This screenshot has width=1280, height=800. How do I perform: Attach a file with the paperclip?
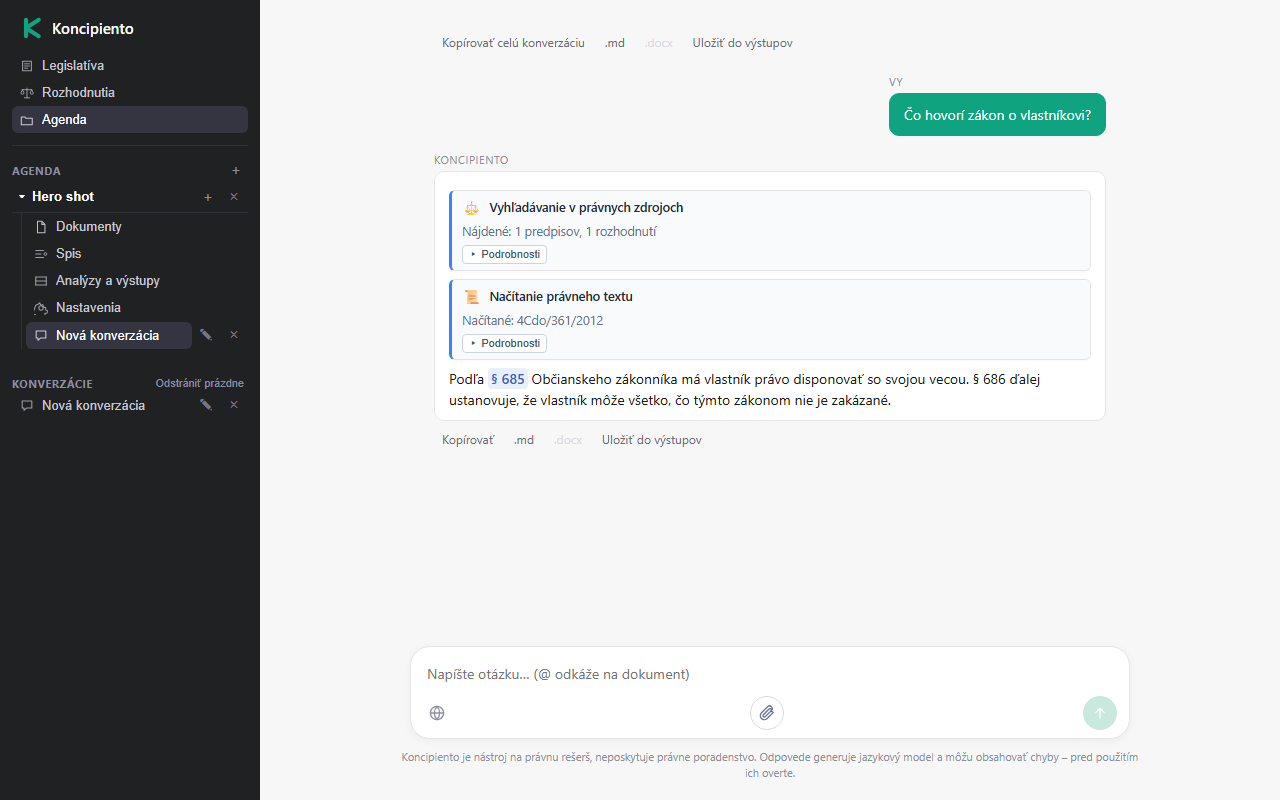click(767, 713)
